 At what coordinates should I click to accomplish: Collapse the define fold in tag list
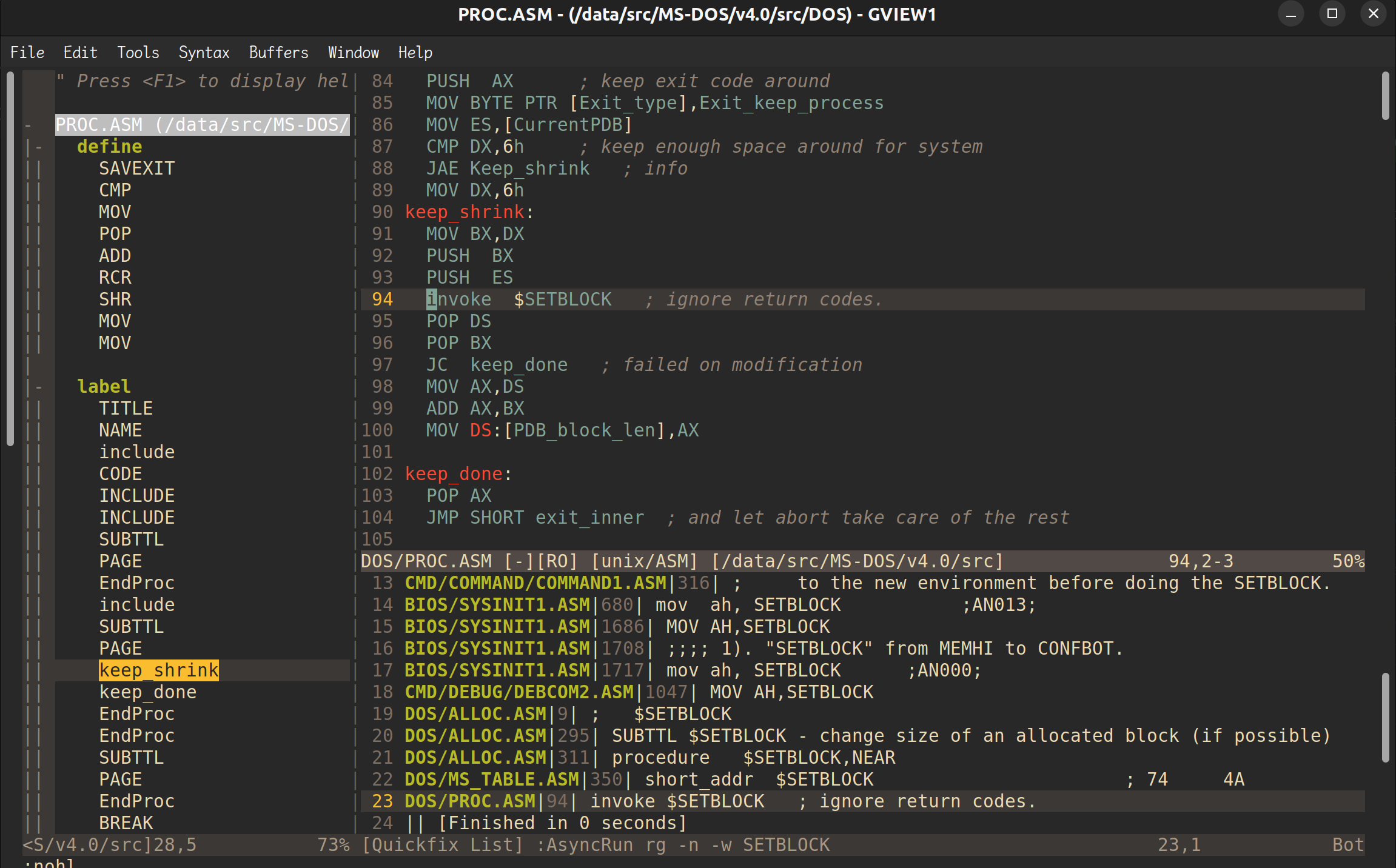pos(39,147)
